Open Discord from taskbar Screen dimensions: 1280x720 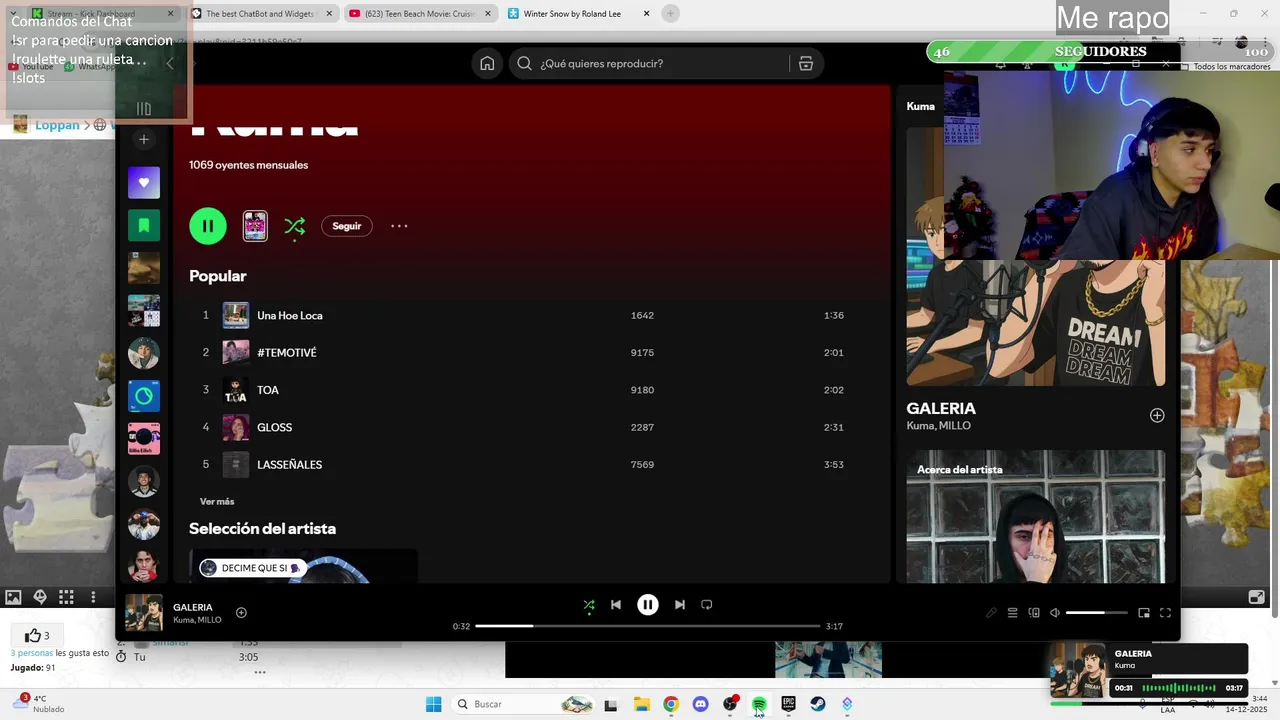(x=700, y=704)
